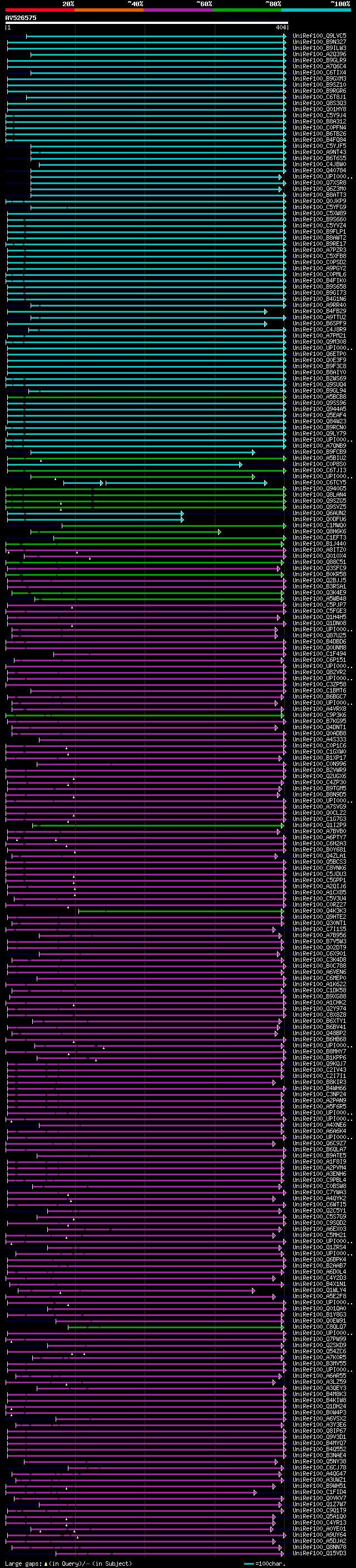
Task: Click hit UniRef100_Q944A5
Action: coord(319,409)
